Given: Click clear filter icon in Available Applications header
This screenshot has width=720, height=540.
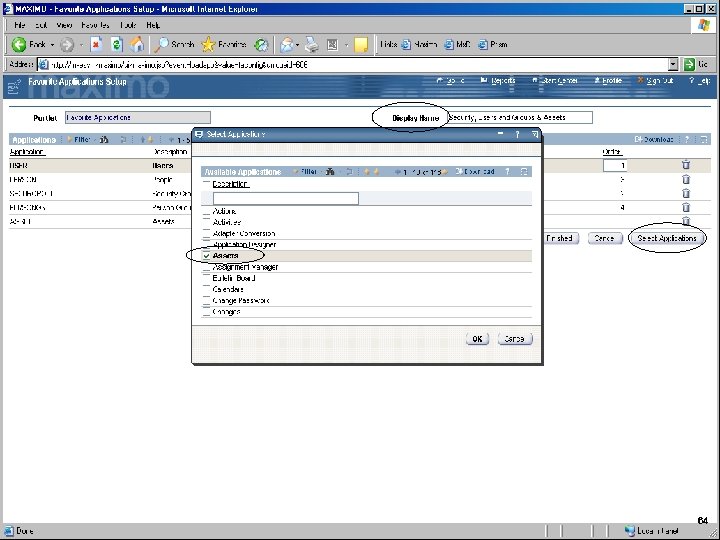Looking at the screenshot, I should tap(349, 172).
